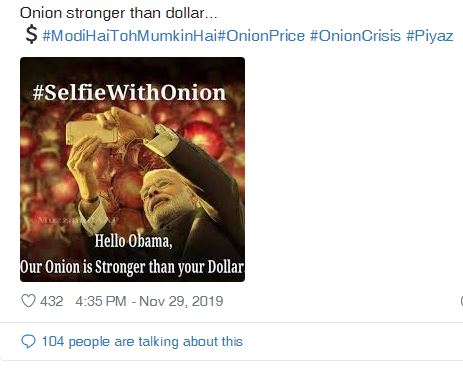Click the speech bubble reply icon
Viewport: 463px width, 371px height.
point(28,342)
